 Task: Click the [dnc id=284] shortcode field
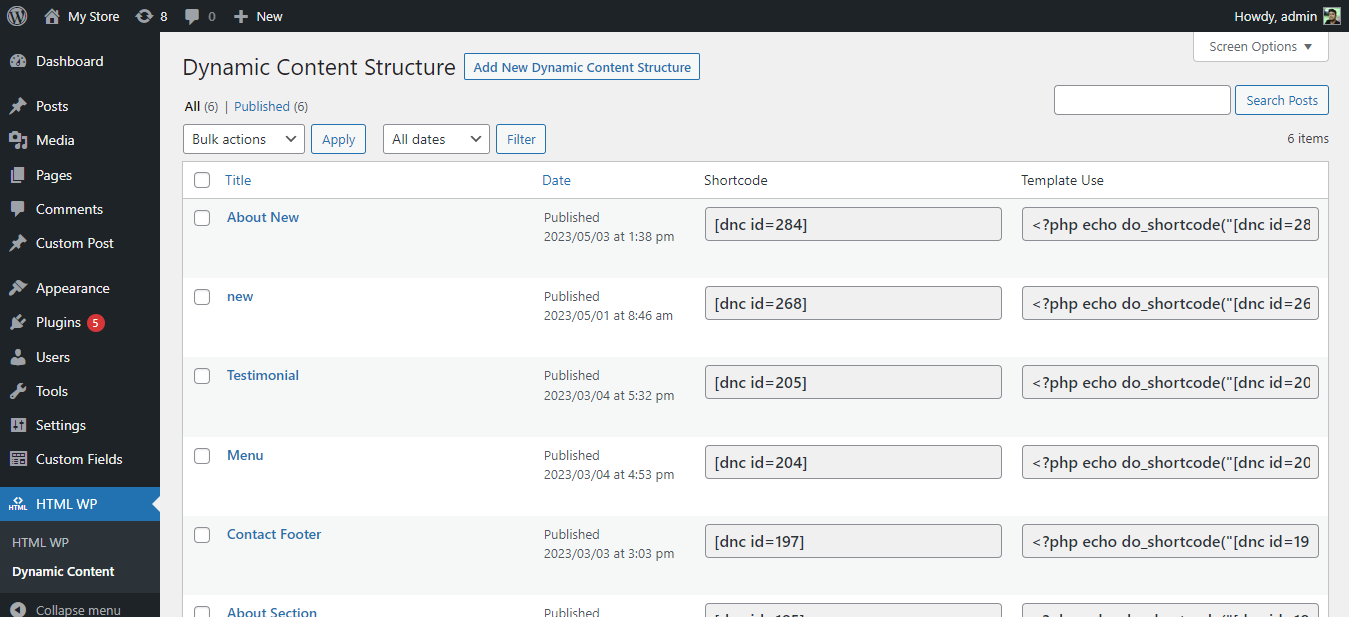click(853, 224)
